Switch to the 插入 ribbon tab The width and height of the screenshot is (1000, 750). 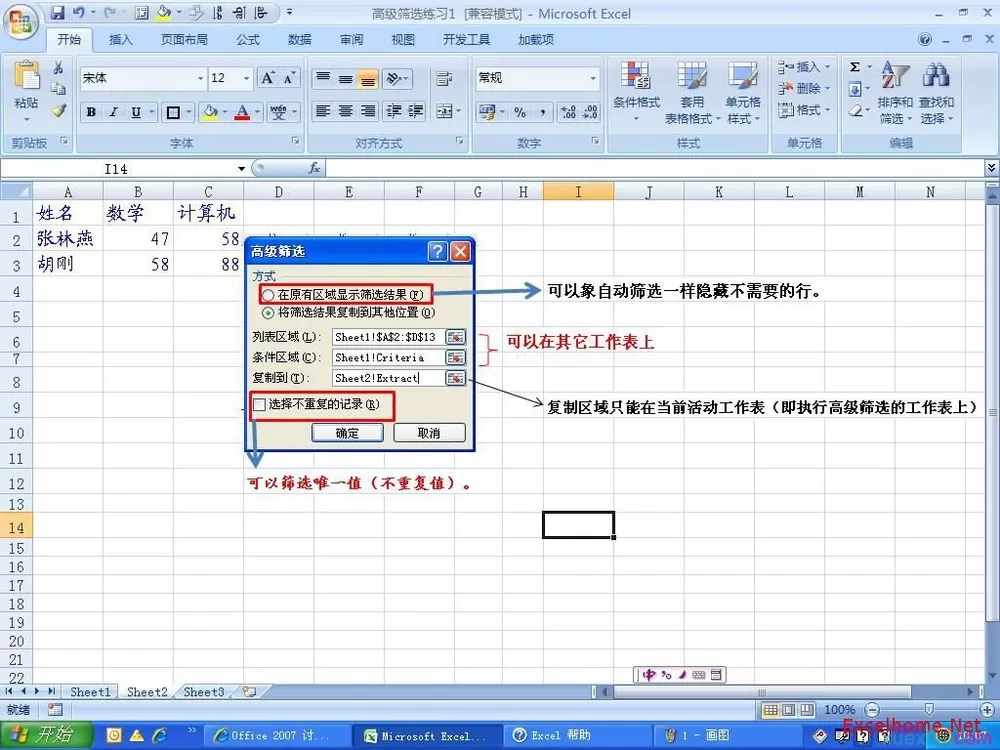[x=121, y=40]
